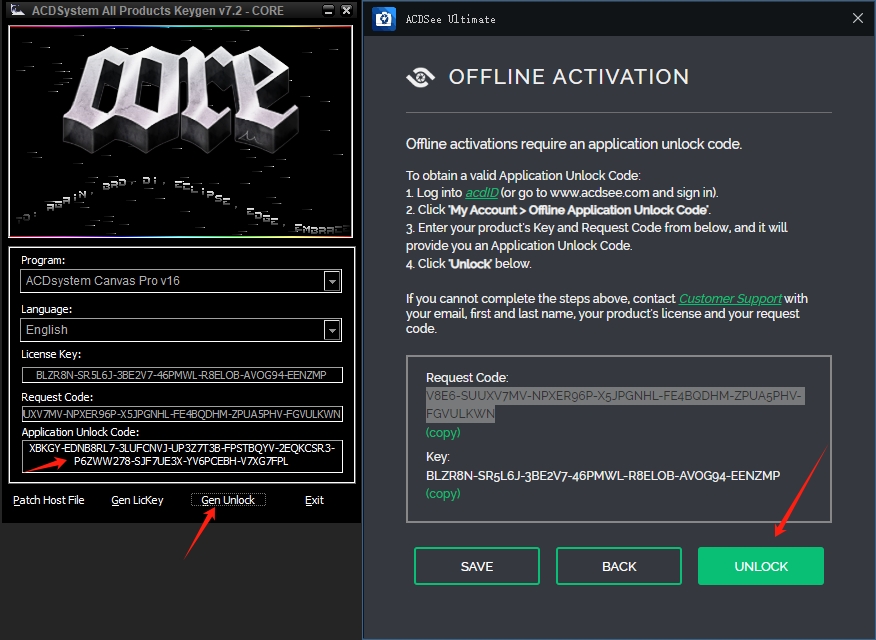The height and width of the screenshot is (640, 876).
Task: Click inside the License Key field
Action: (181, 375)
